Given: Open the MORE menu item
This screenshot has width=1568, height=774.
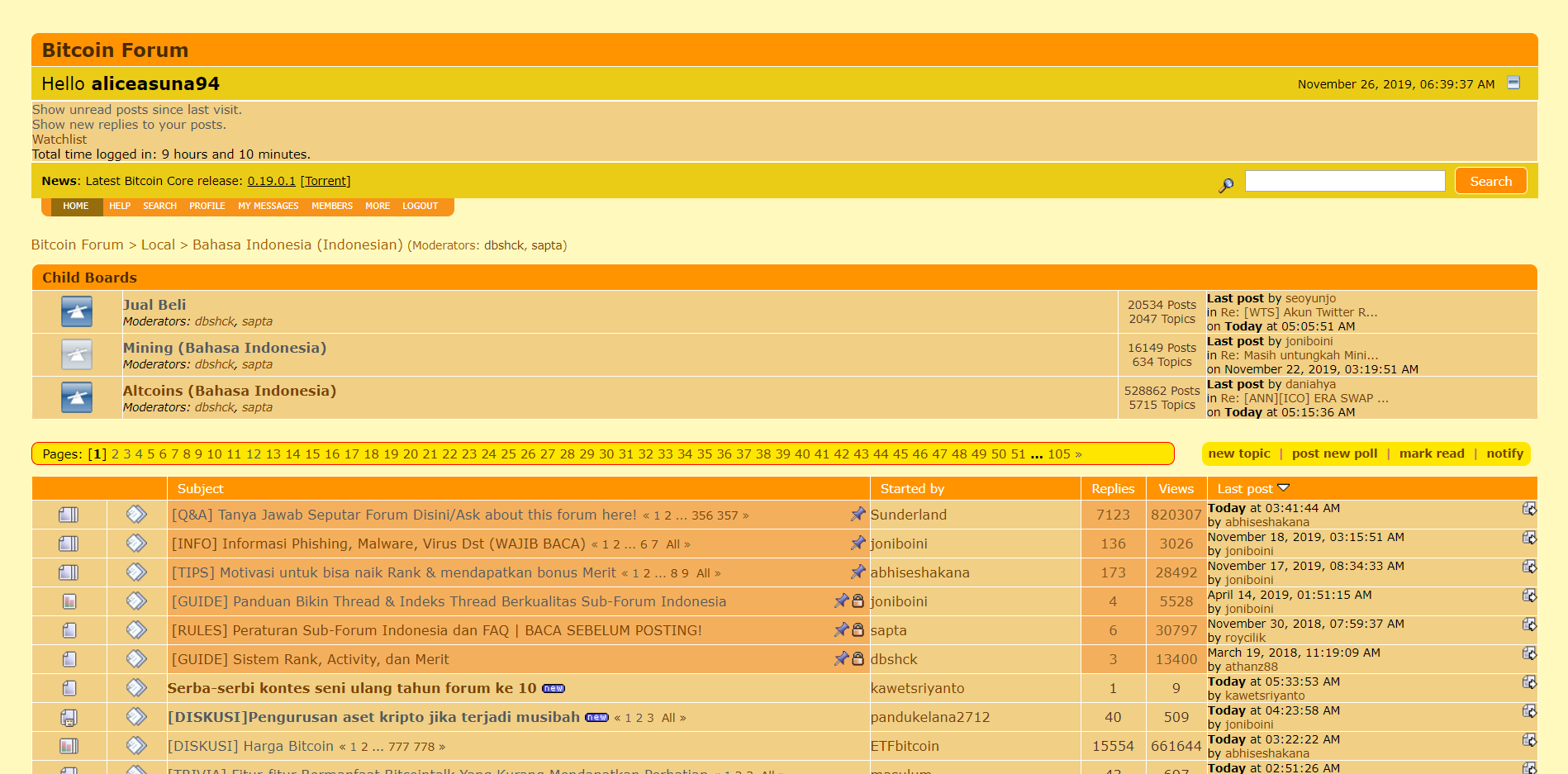Looking at the screenshot, I should (378, 207).
